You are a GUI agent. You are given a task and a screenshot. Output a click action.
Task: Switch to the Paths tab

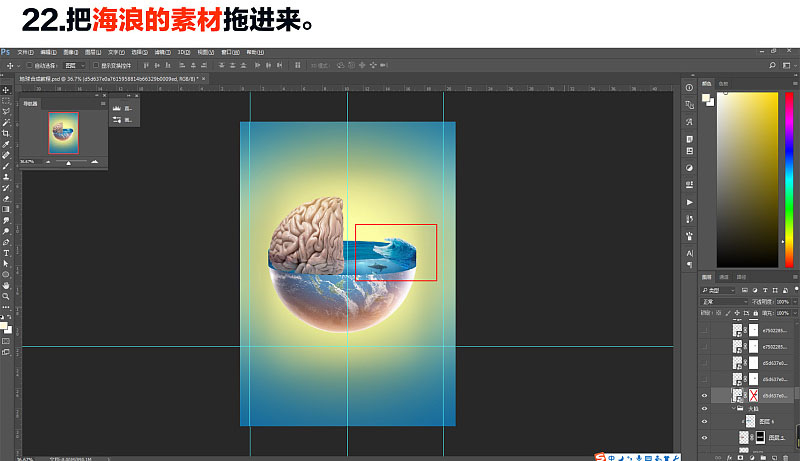(741, 277)
